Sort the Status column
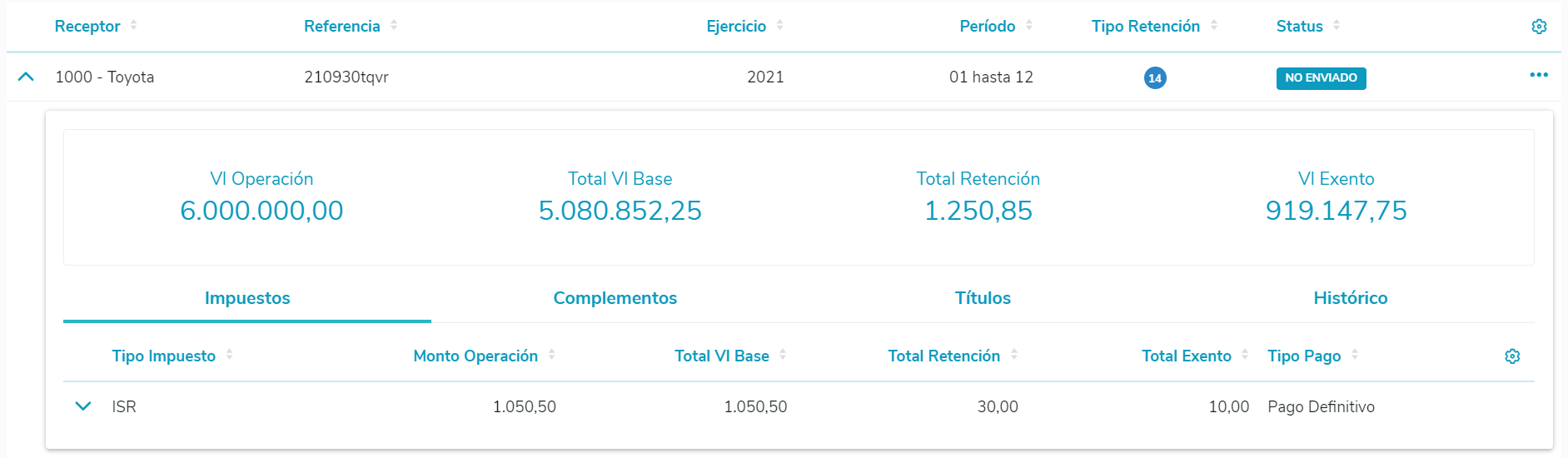The image size is (1568, 458). (1337, 26)
